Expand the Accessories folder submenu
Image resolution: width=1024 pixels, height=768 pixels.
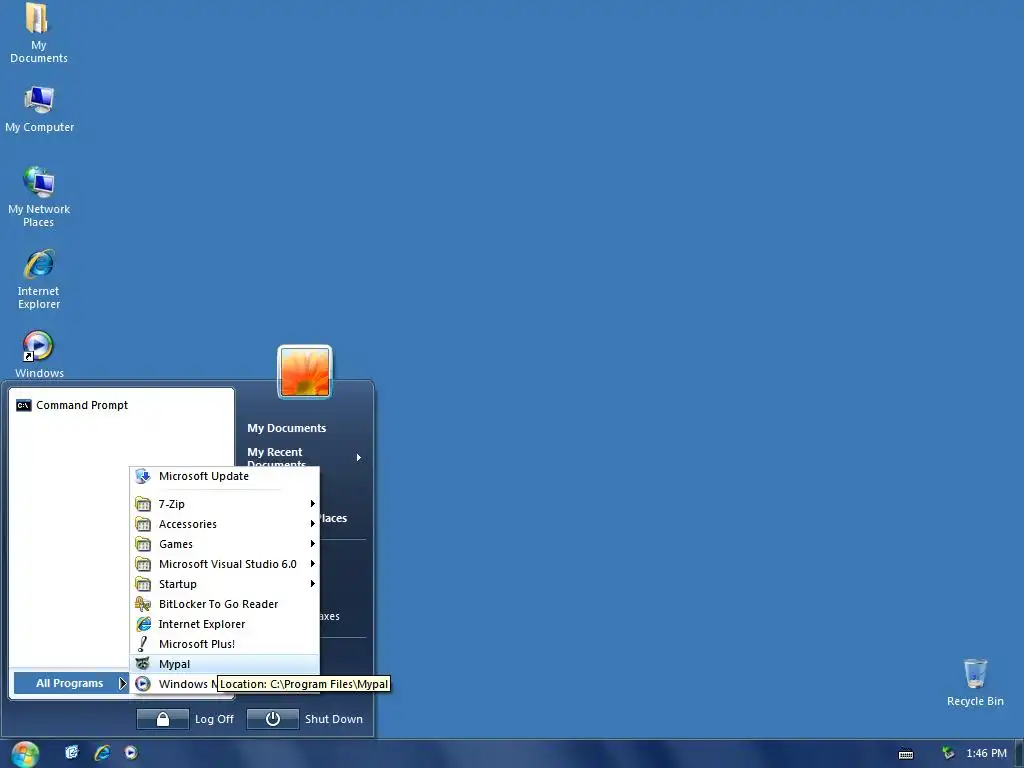(225, 524)
